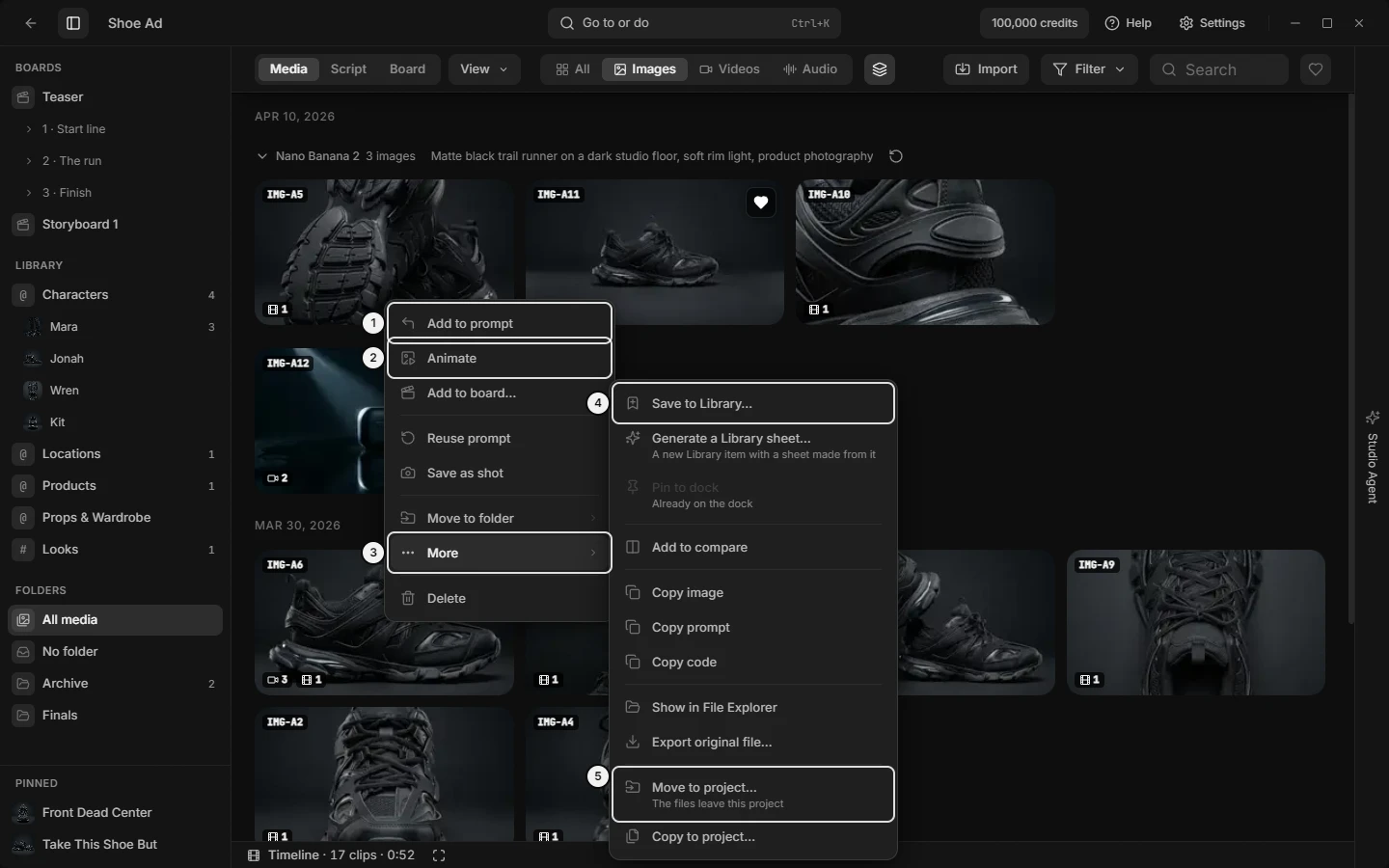Select character Mara in the library

pos(116,327)
